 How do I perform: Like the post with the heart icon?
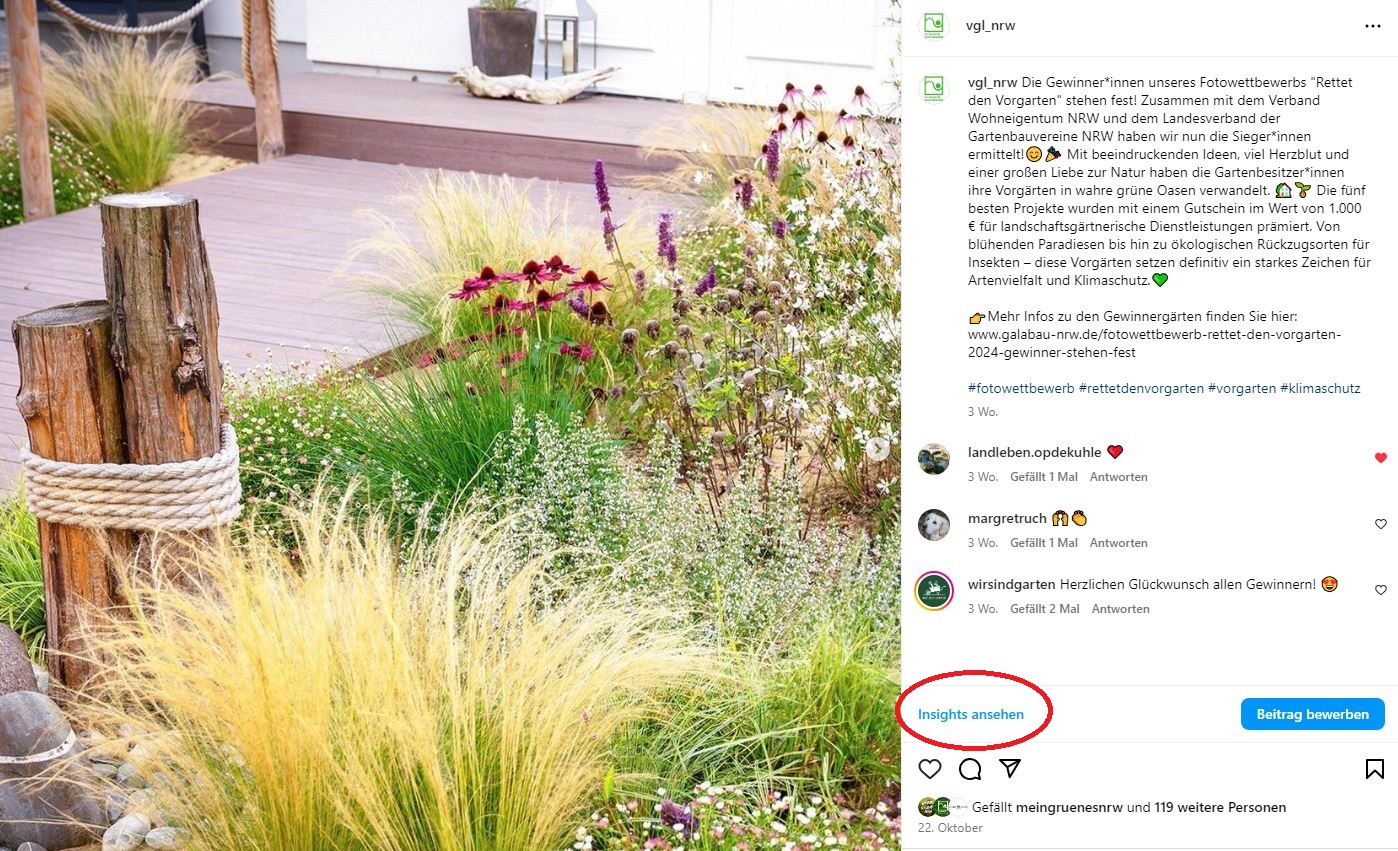930,769
